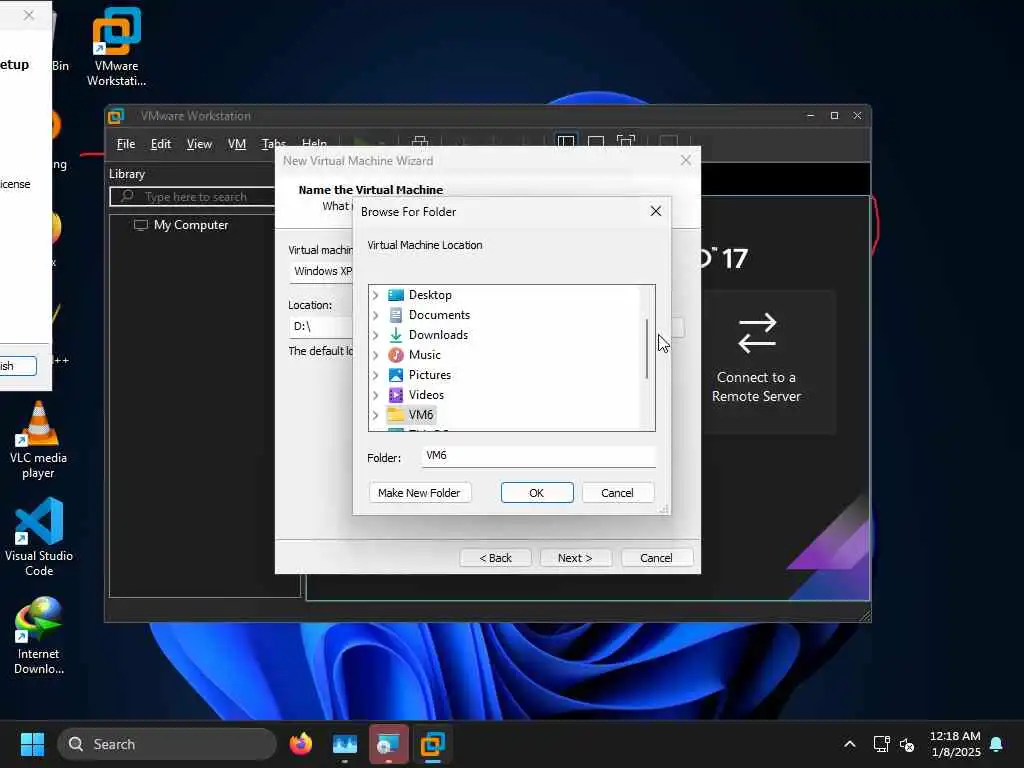Cancel the New Virtual Machine Wizard
The height and width of the screenshot is (768, 1024).
[x=656, y=558]
